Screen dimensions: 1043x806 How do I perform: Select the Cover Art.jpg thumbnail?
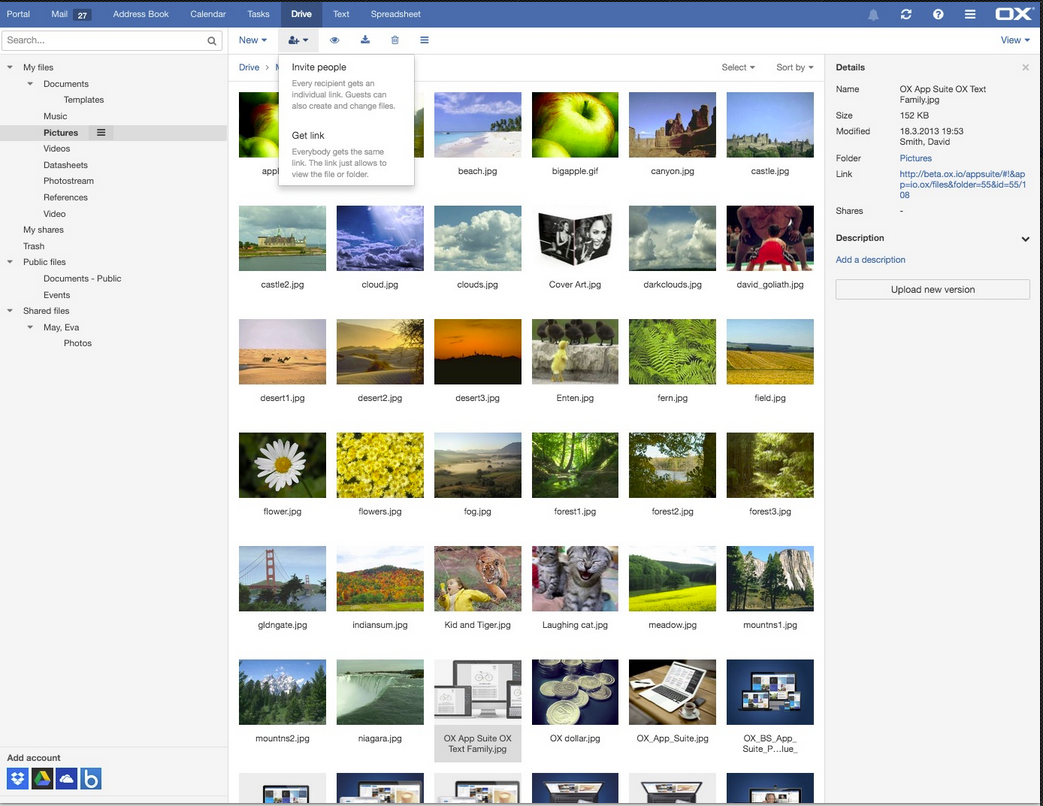575,238
